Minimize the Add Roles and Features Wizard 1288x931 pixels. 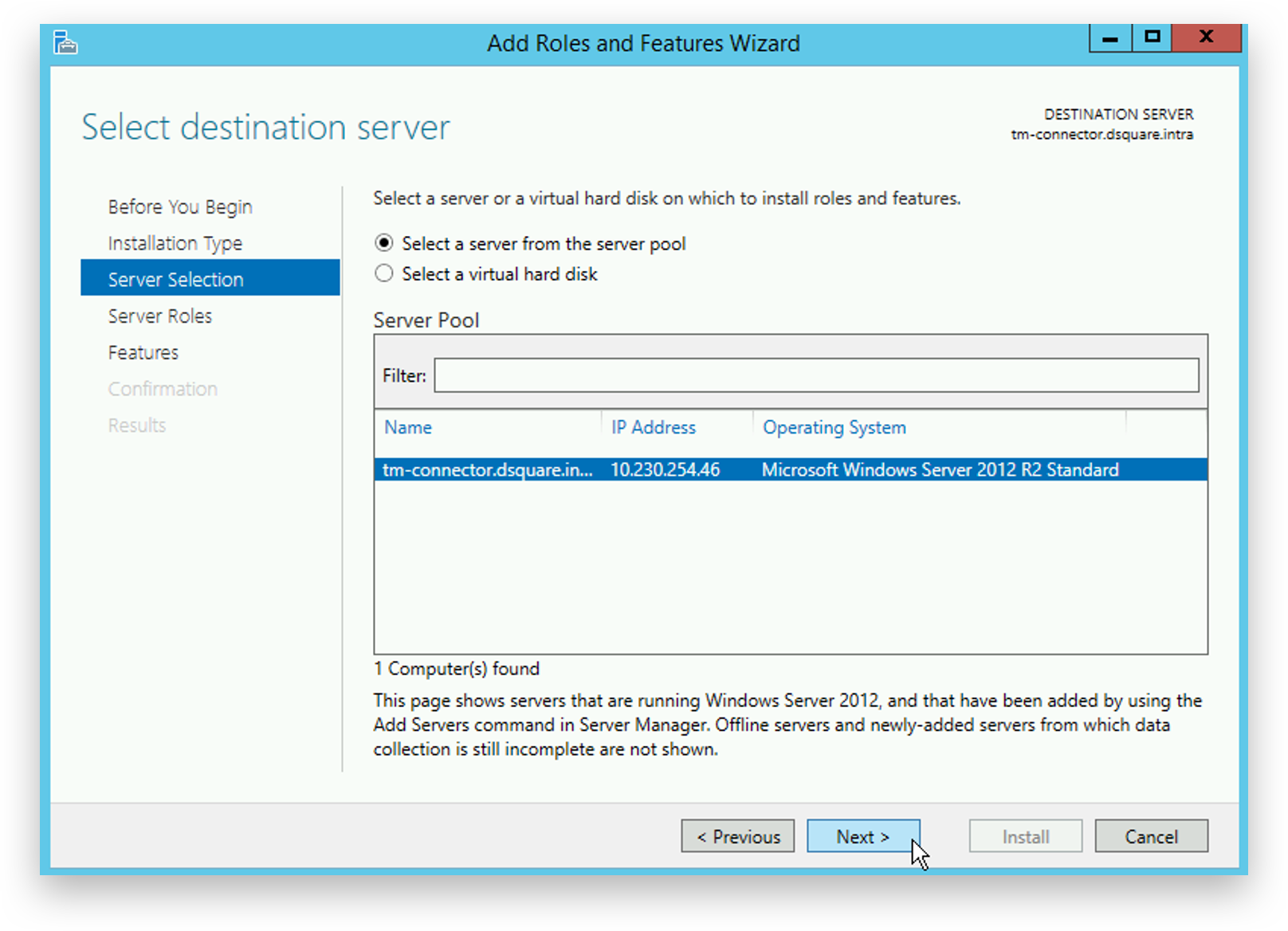tap(1109, 37)
